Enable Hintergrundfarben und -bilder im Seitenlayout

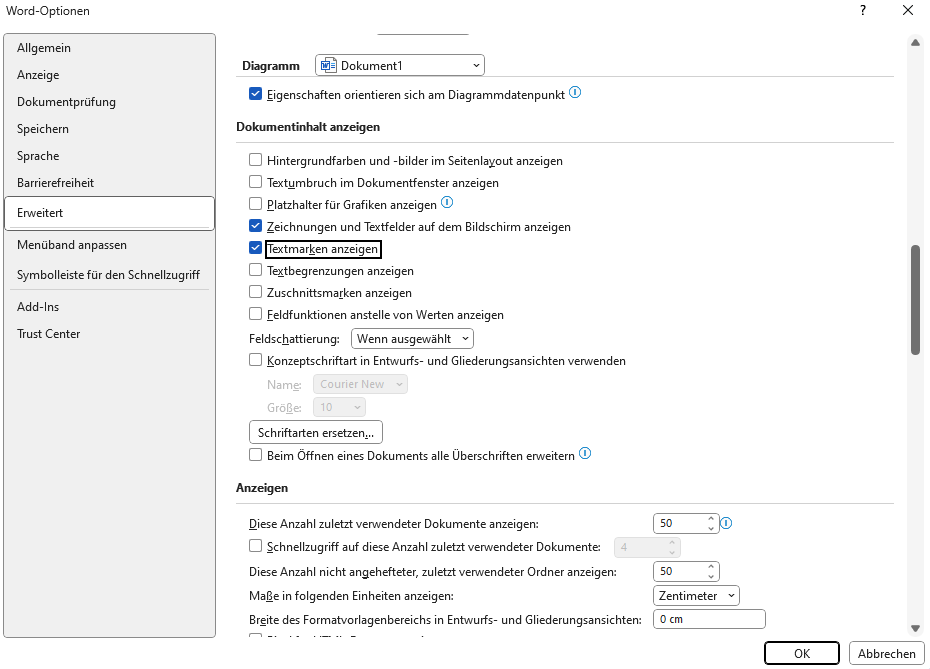255,160
